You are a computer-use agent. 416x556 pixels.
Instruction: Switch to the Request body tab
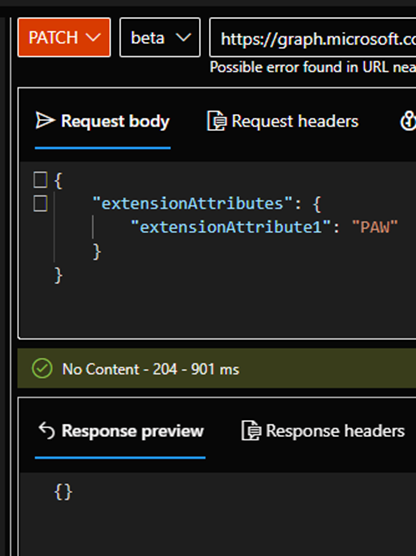[x=103, y=121]
